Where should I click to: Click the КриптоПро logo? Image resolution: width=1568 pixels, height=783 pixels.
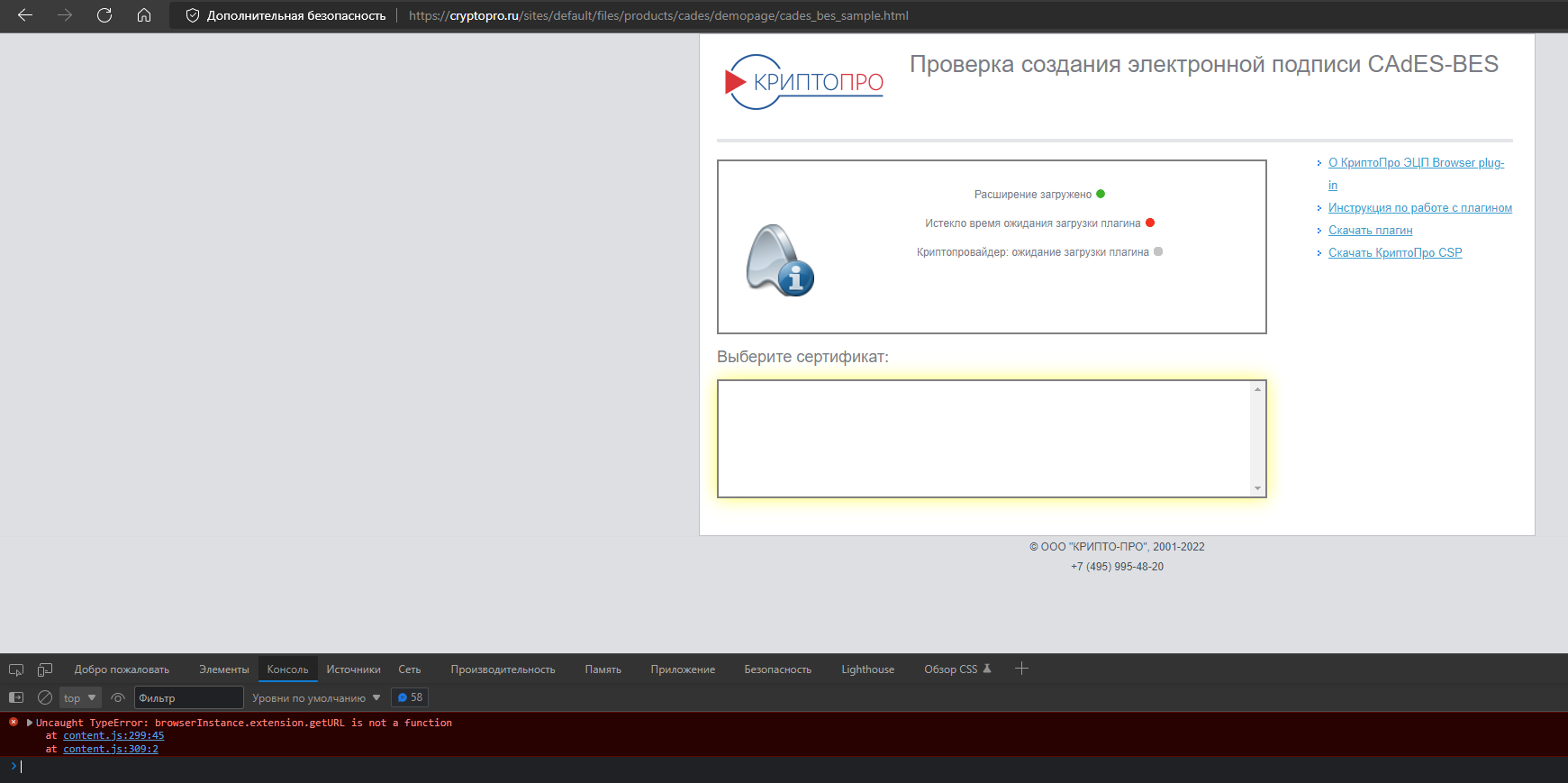pos(804,82)
